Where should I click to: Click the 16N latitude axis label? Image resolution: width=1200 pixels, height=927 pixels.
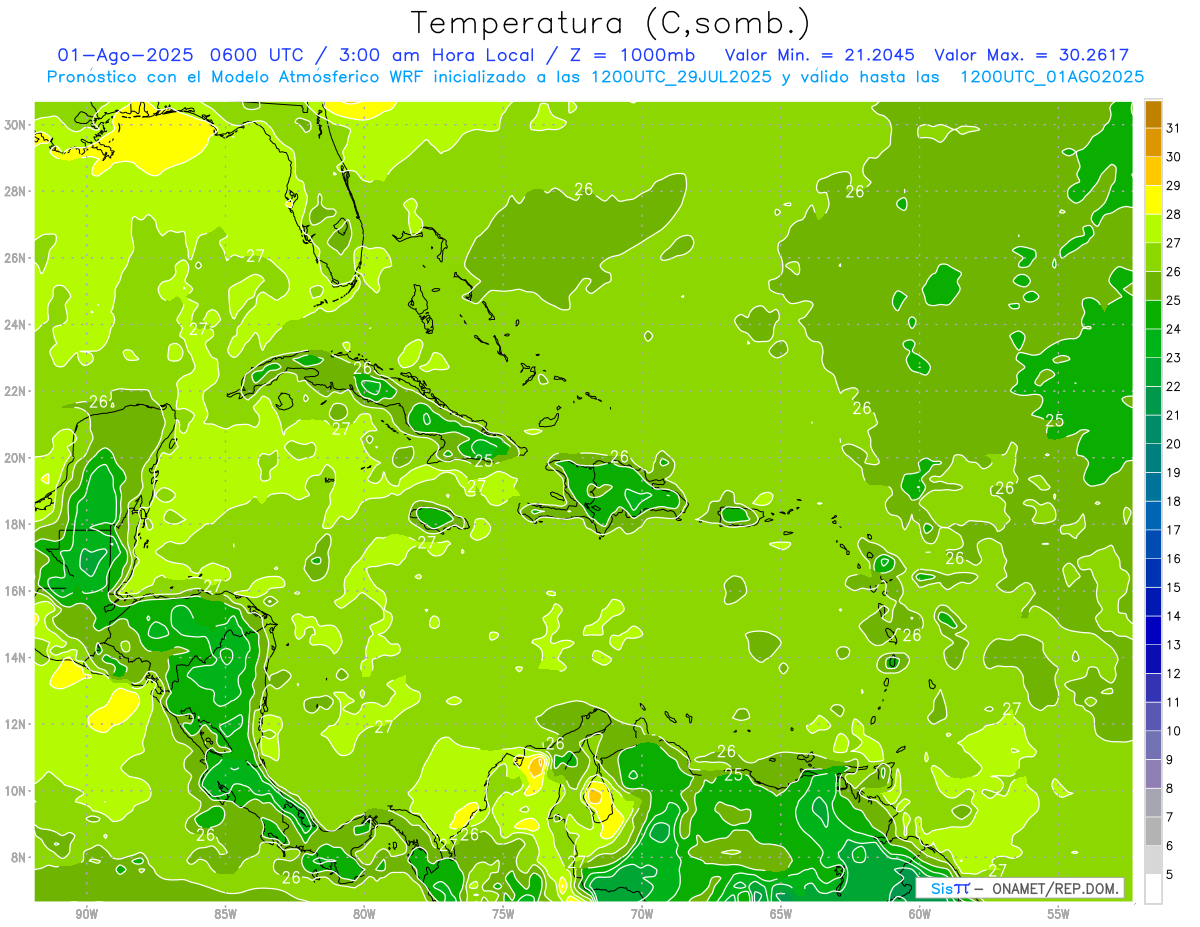[15, 591]
